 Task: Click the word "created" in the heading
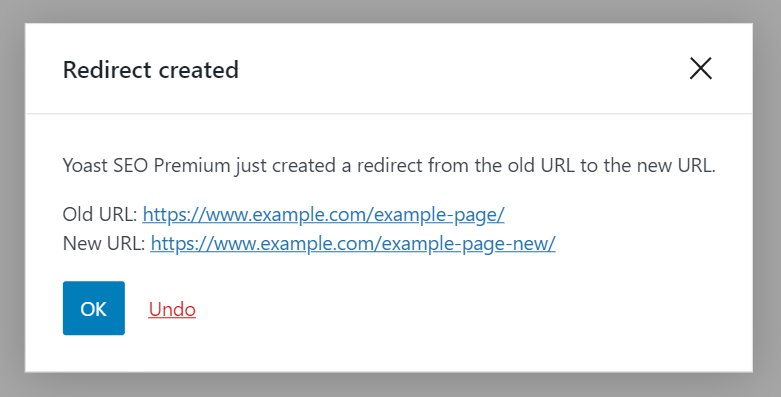point(199,70)
